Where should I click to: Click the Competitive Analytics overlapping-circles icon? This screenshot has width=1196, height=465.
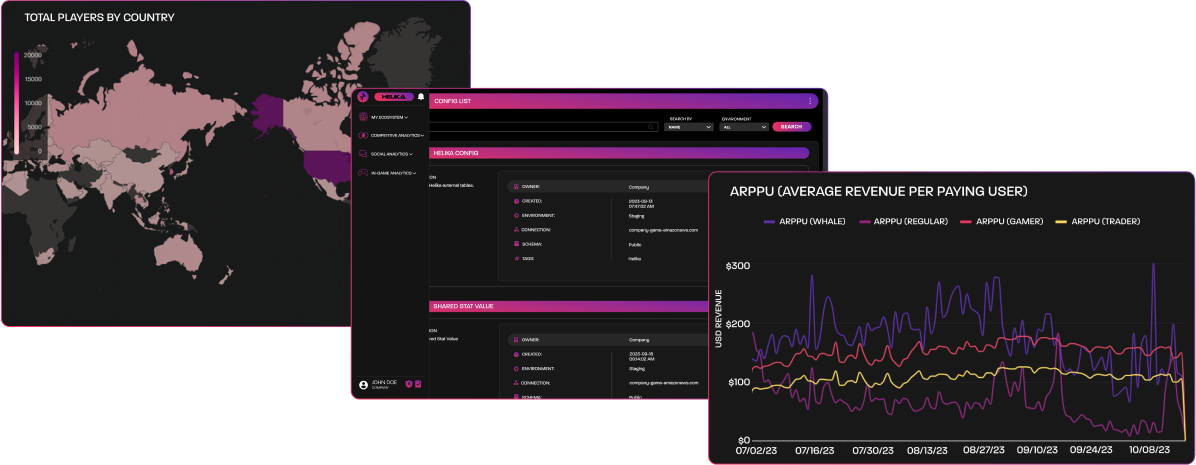(363, 135)
